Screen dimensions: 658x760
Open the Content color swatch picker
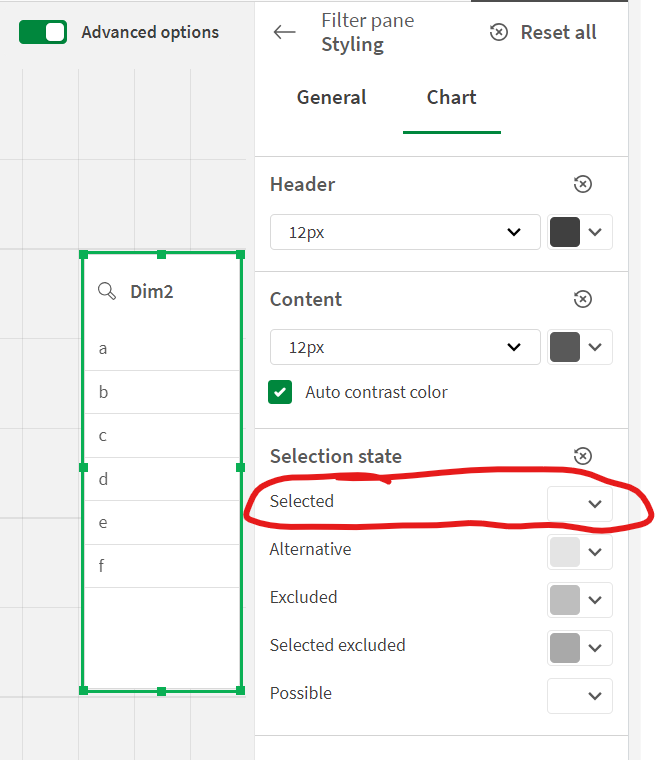point(565,347)
